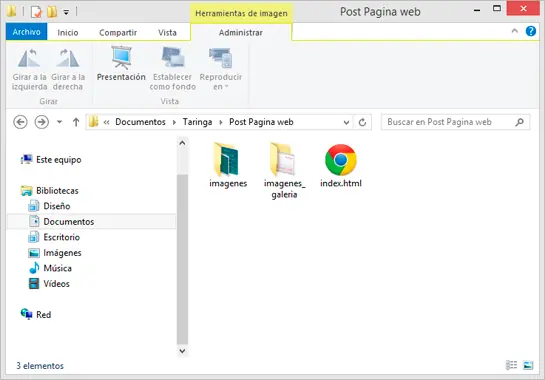Switch to the Vista ribbon tab
Viewport: 545px width, 380px height.
(167, 32)
